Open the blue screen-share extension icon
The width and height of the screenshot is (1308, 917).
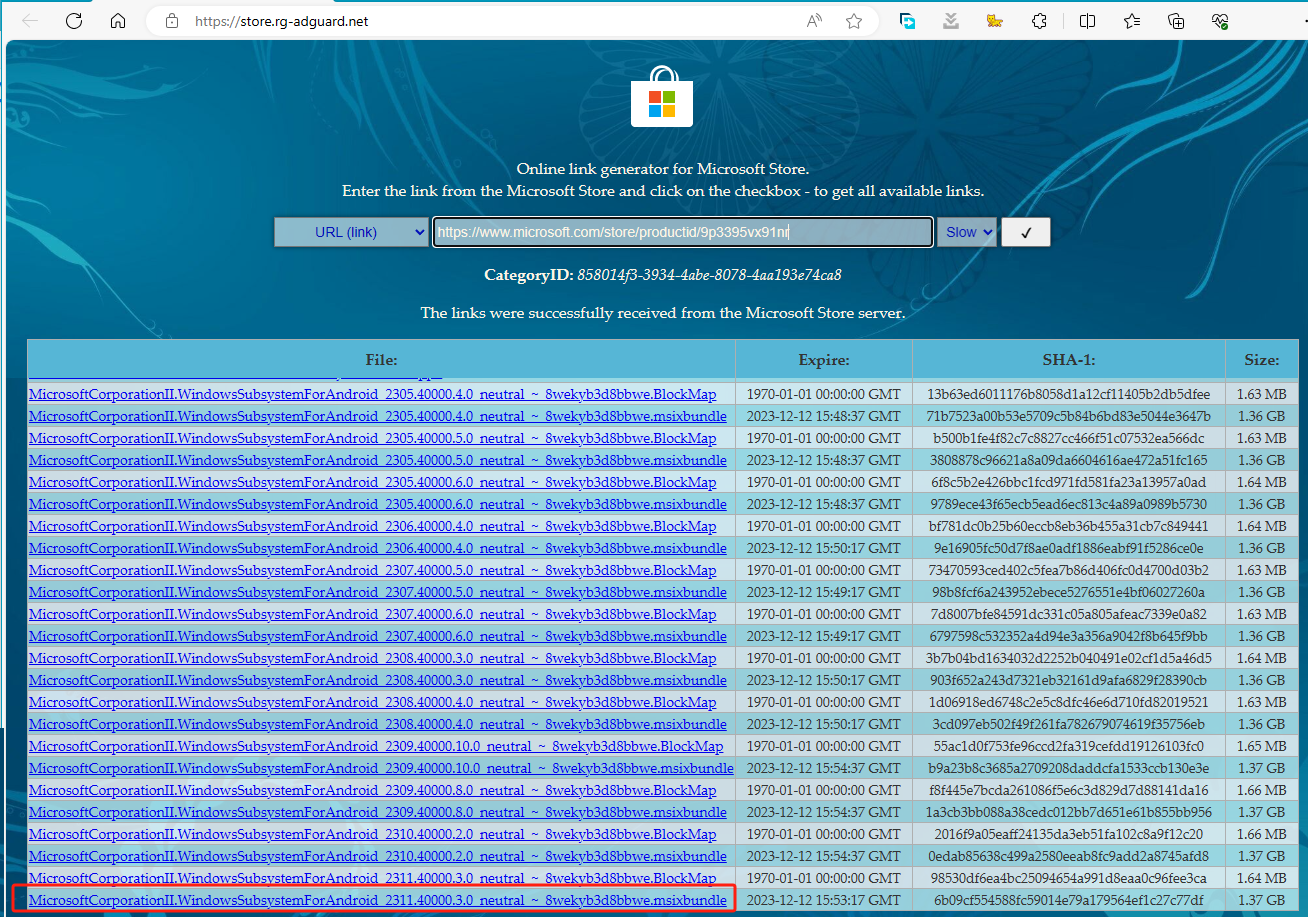[x=908, y=21]
